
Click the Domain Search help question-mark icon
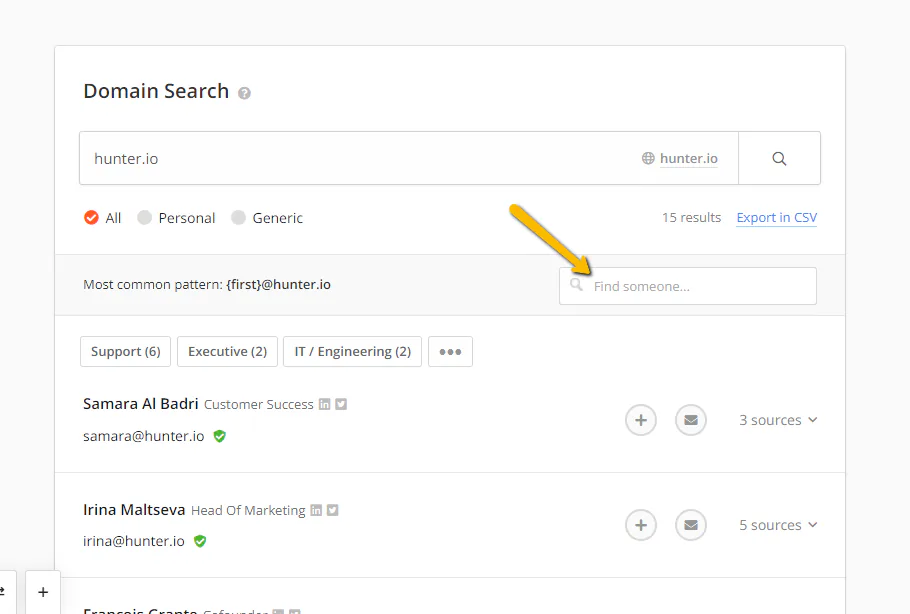pyautogui.click(x=244, y=93)
